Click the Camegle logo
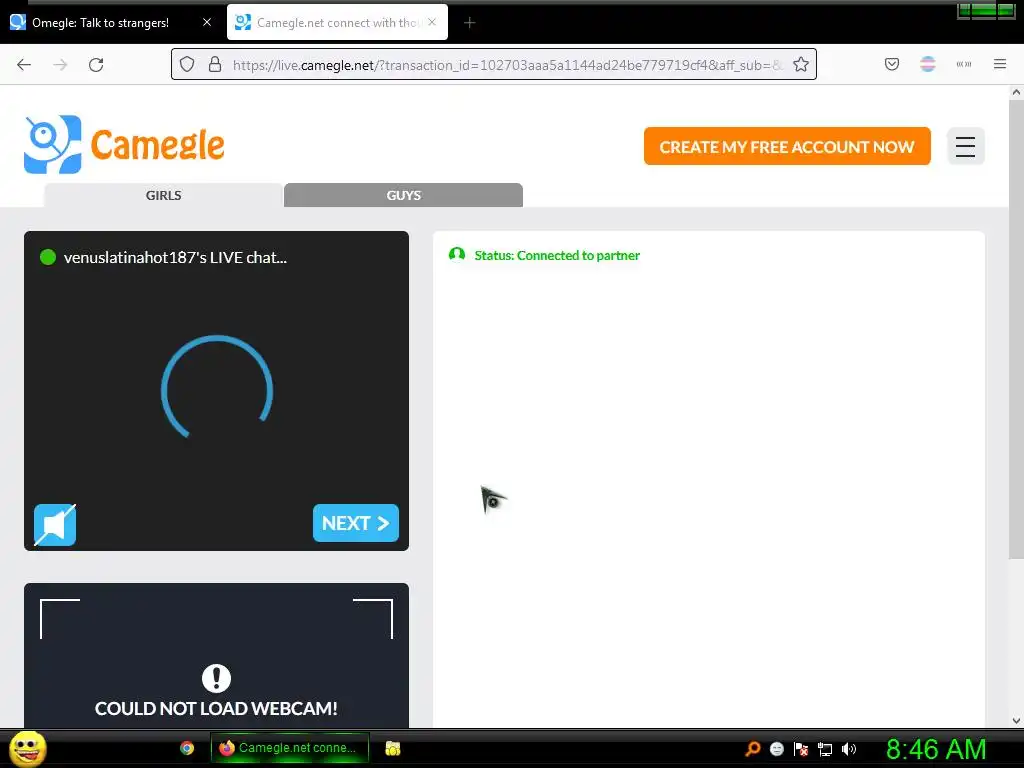 click(124, 144)
